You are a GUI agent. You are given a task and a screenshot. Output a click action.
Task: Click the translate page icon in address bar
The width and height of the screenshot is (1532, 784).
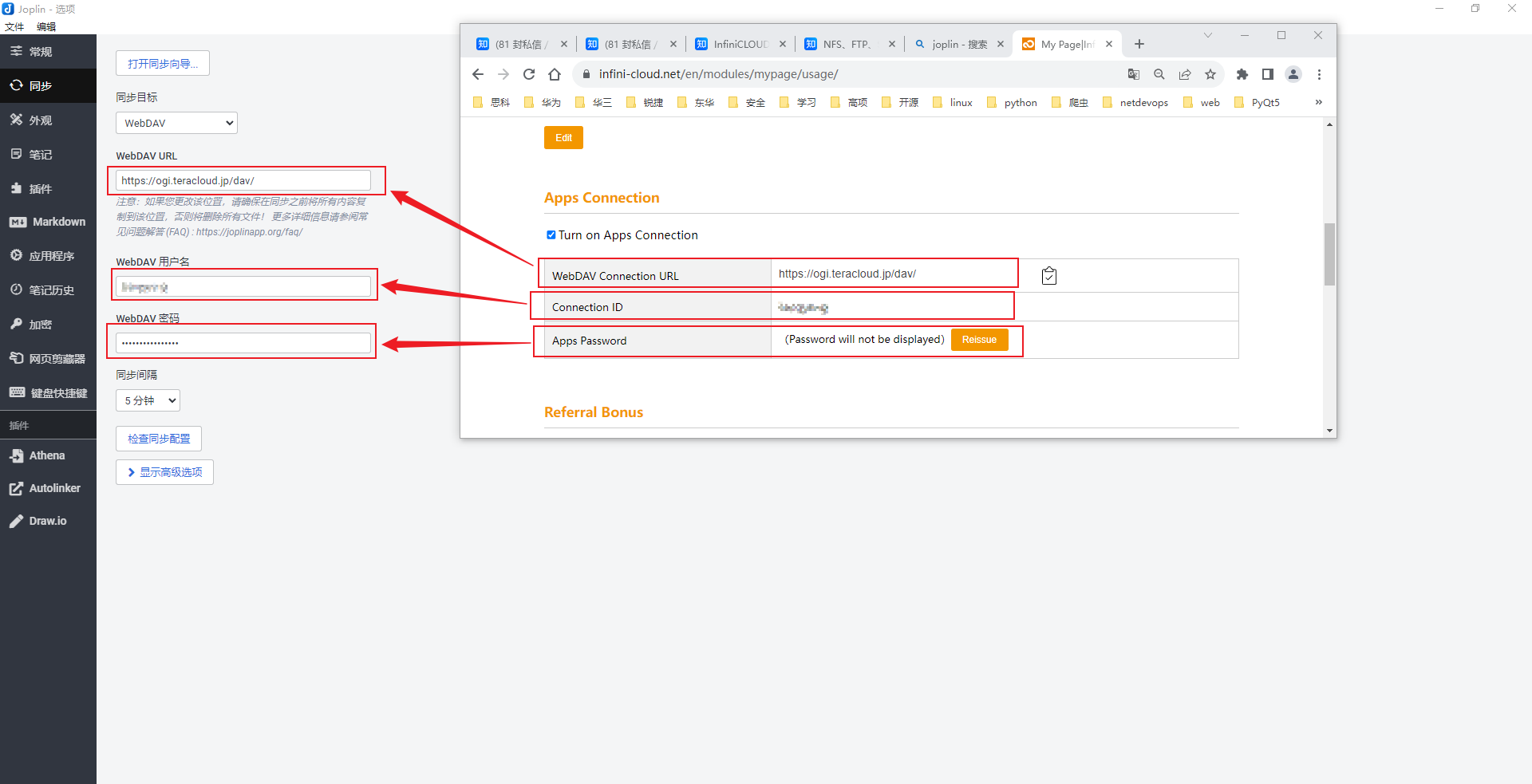(x=1134, y=74)
